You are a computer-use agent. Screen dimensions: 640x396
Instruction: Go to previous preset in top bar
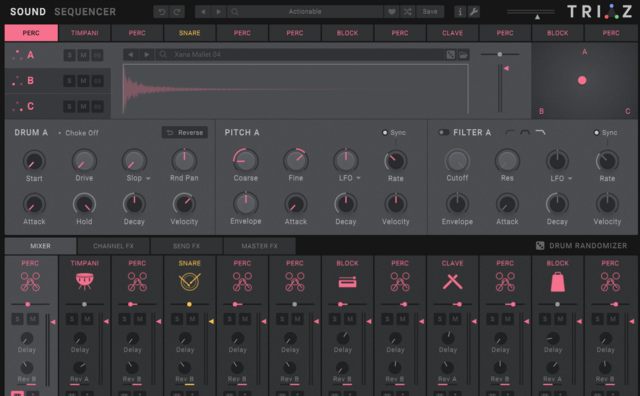click(x=203, y=12)
